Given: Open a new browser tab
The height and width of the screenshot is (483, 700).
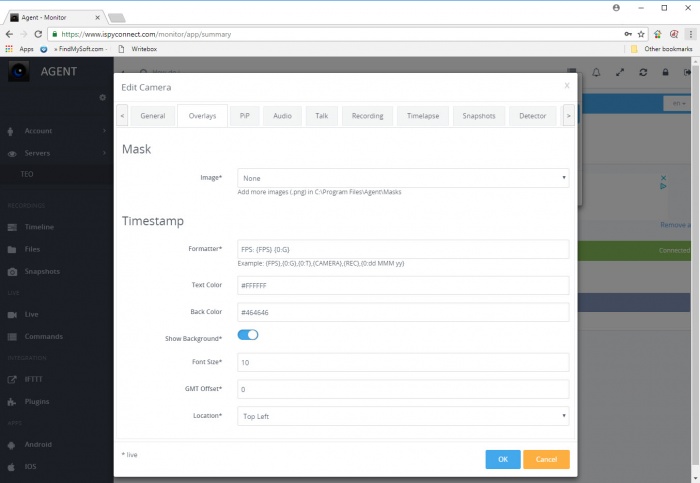Looking at the screenshot, I should [x=117, y=18].
